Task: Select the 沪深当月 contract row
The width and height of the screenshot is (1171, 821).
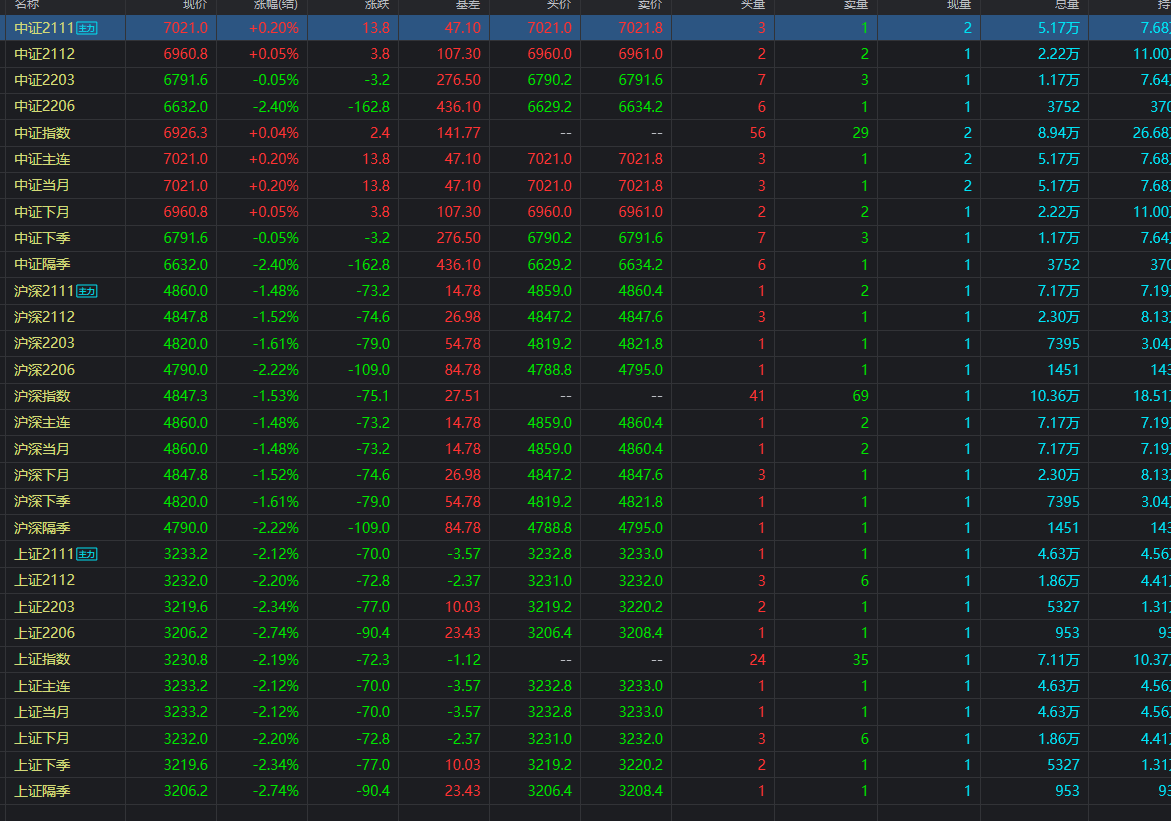Action: [42, 449]
